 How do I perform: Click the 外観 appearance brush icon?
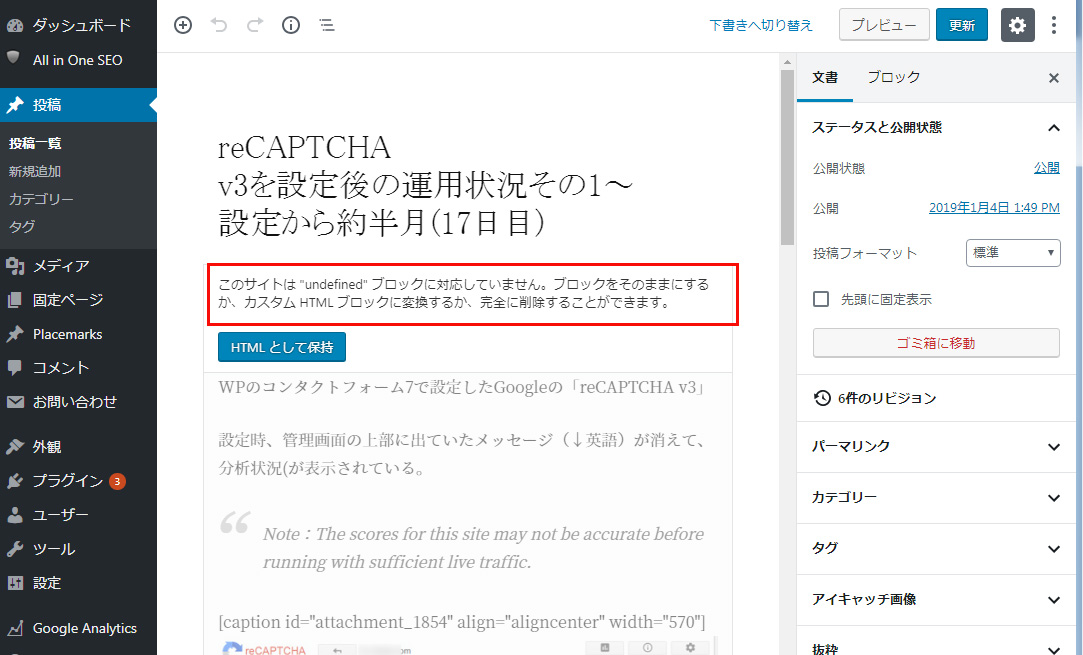point(15,446)
